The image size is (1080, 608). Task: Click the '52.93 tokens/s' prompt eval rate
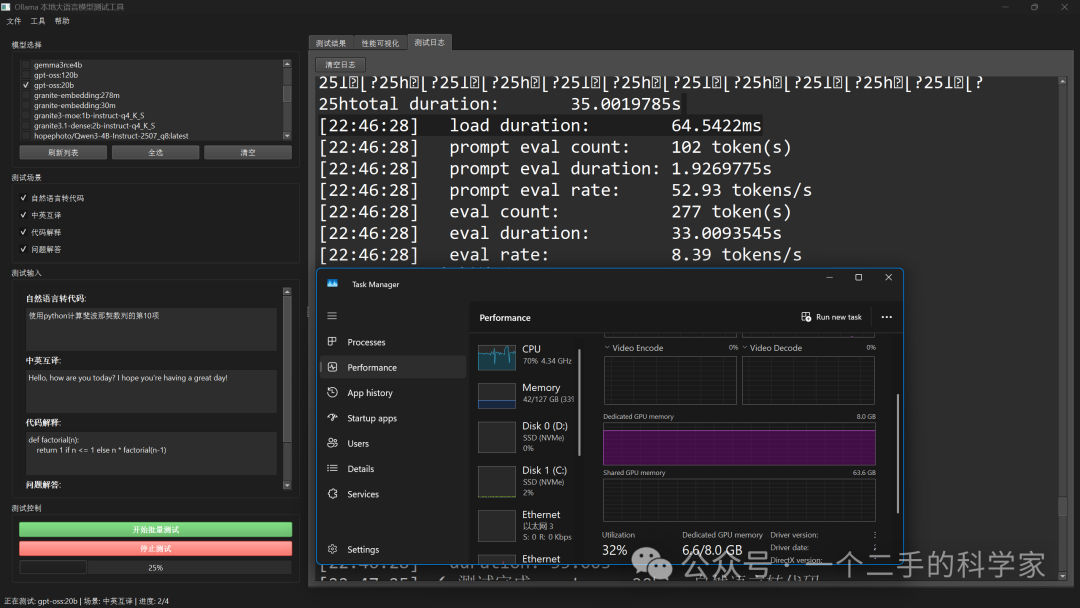741,191
